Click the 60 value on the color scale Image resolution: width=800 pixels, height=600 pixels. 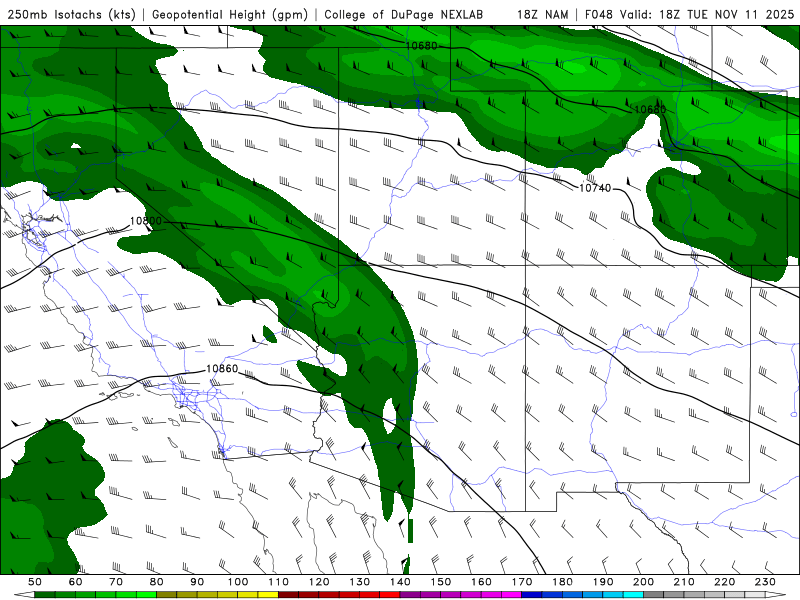tap(76, 582)
